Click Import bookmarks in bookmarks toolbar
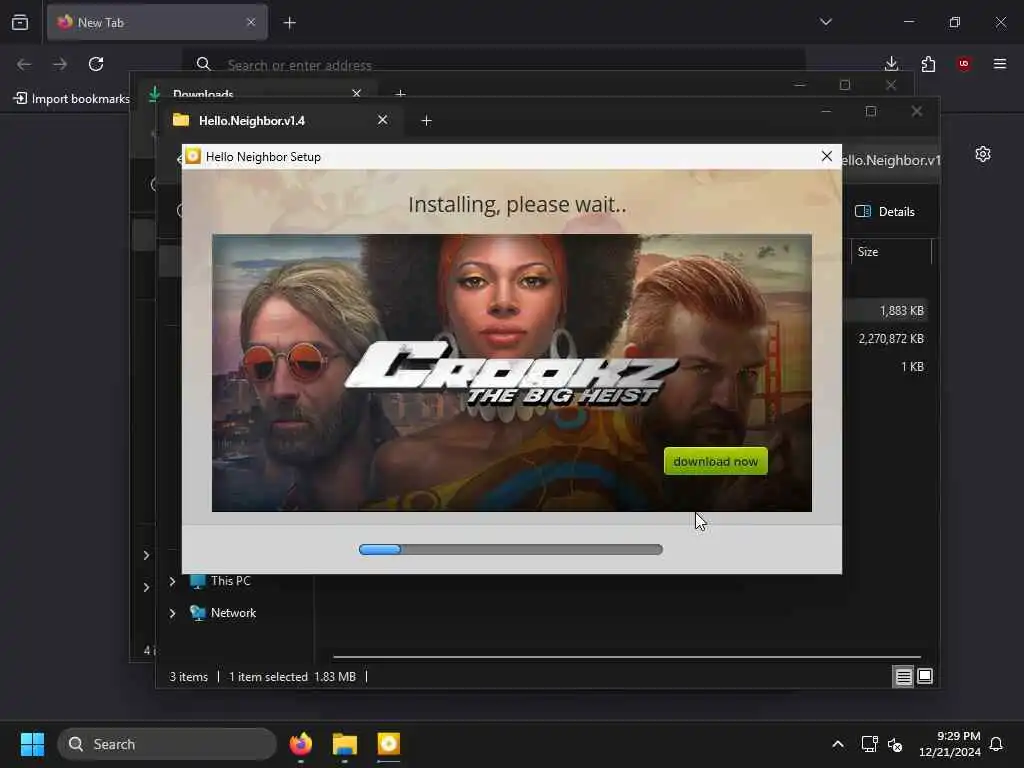 (x=72, y=99)
